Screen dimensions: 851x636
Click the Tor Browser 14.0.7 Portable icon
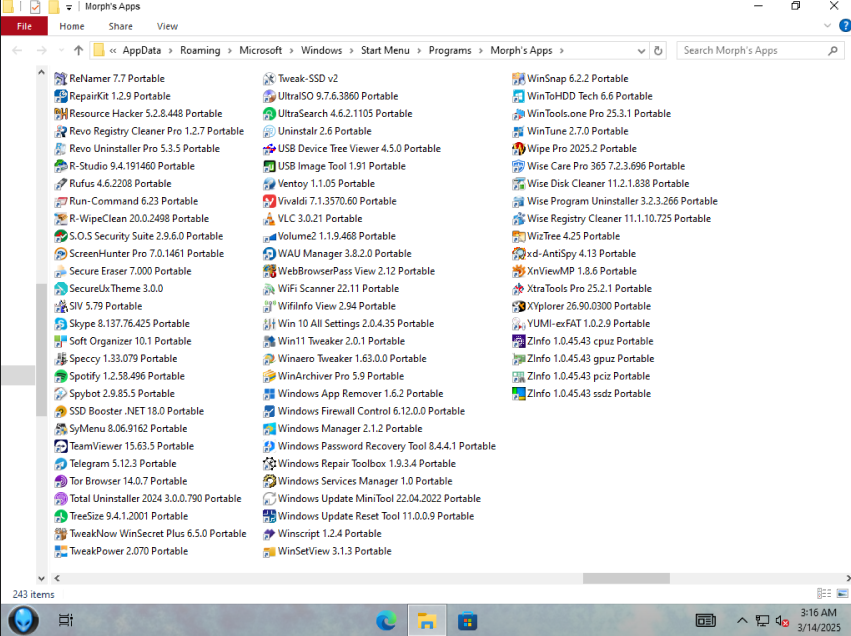tap(61, 481)
